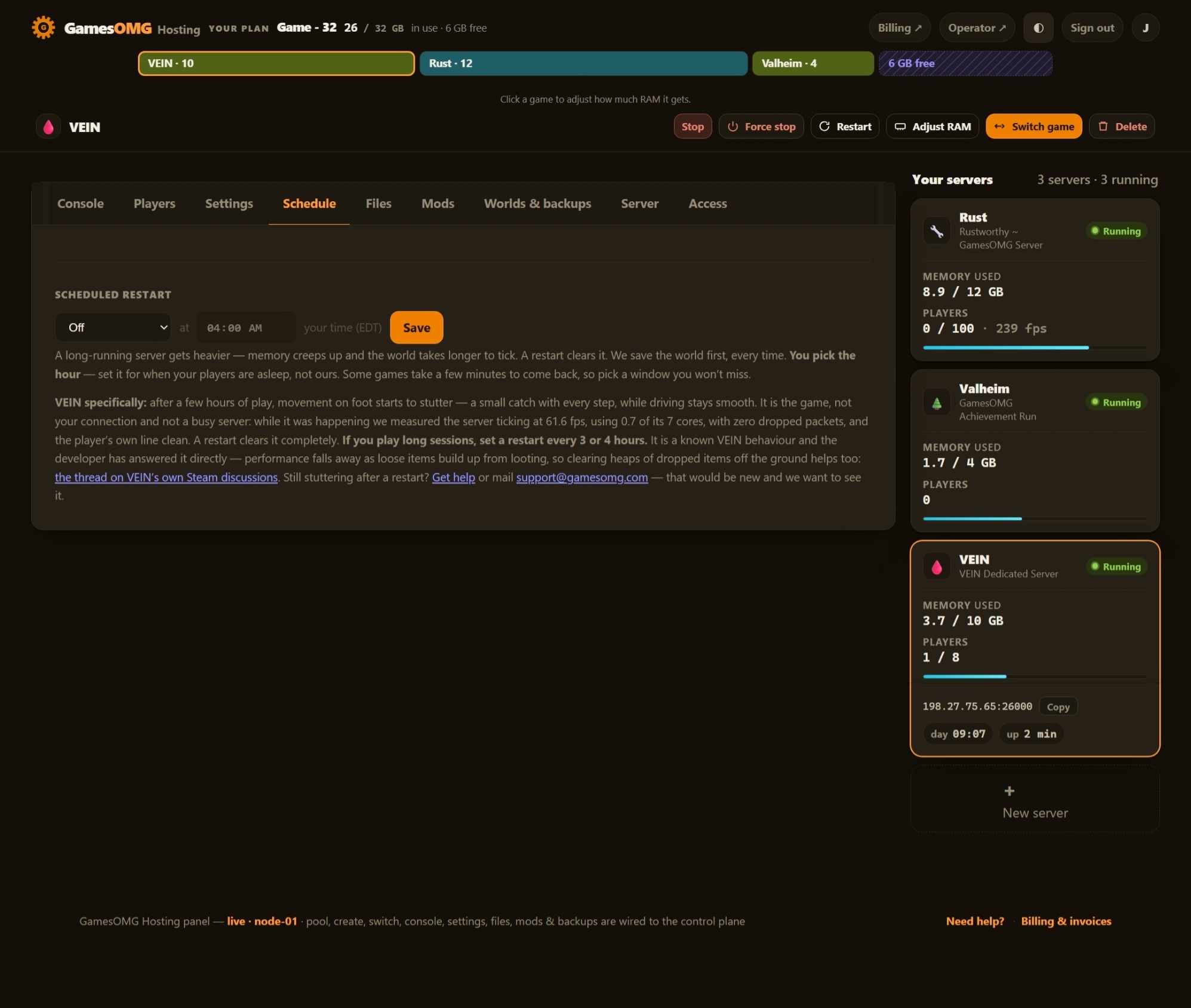1191x1008 pixels.
Task: Toggle the dark/light theme button
Action: pos(1038,28)
